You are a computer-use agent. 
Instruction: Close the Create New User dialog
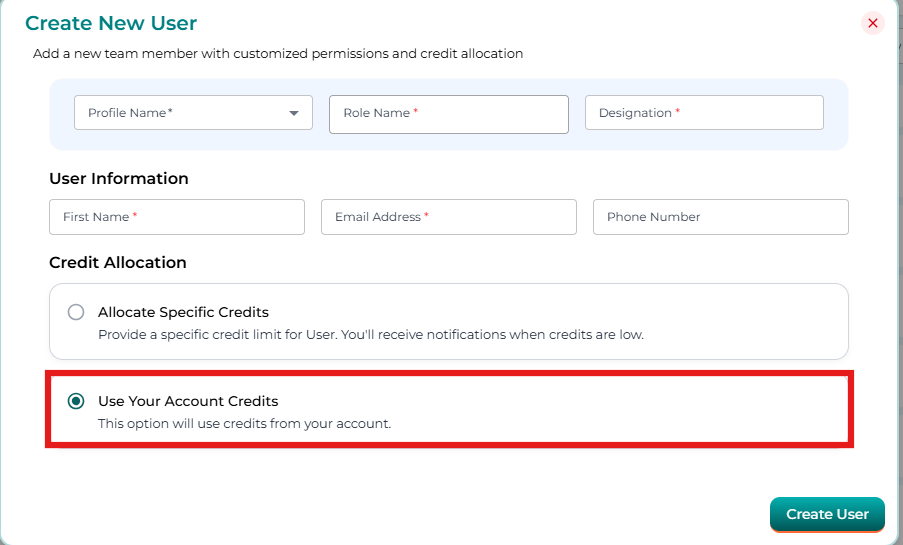tap(873, 23)
